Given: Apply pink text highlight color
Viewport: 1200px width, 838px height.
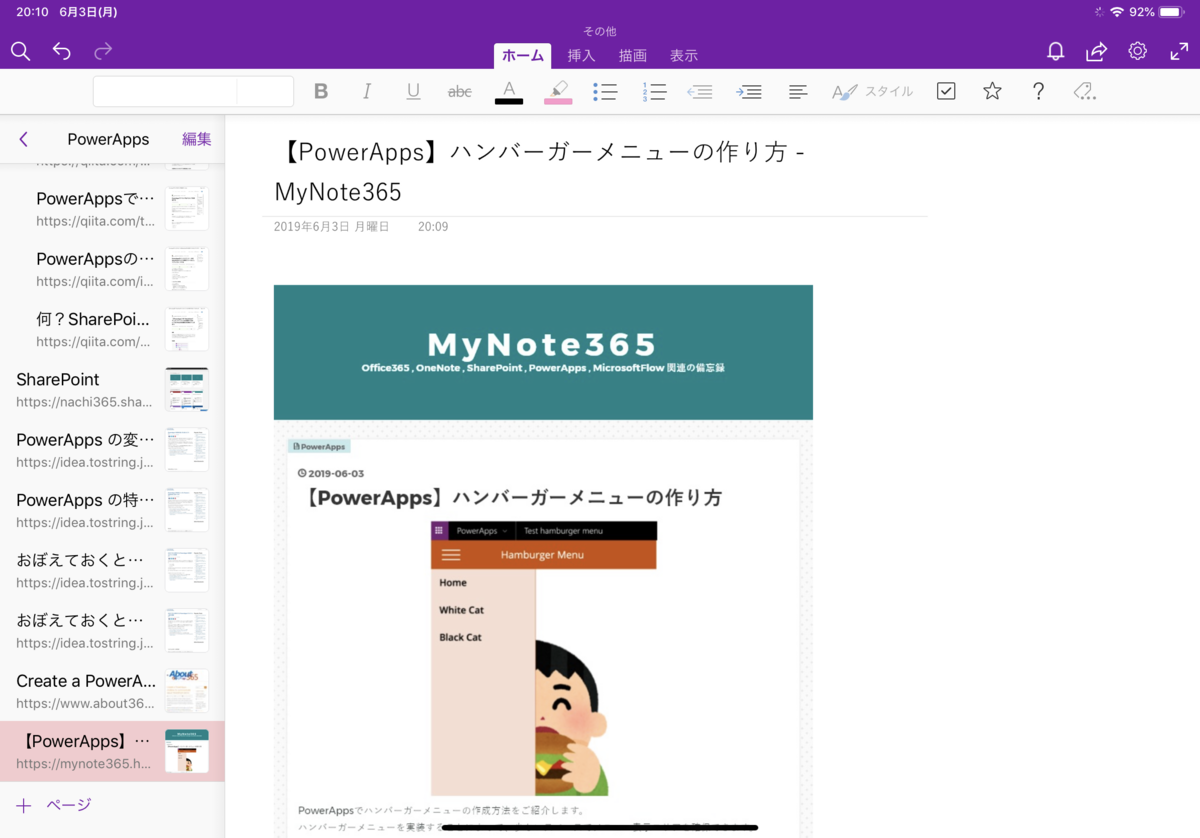Looking at the screenshot, I should point(558,91).
